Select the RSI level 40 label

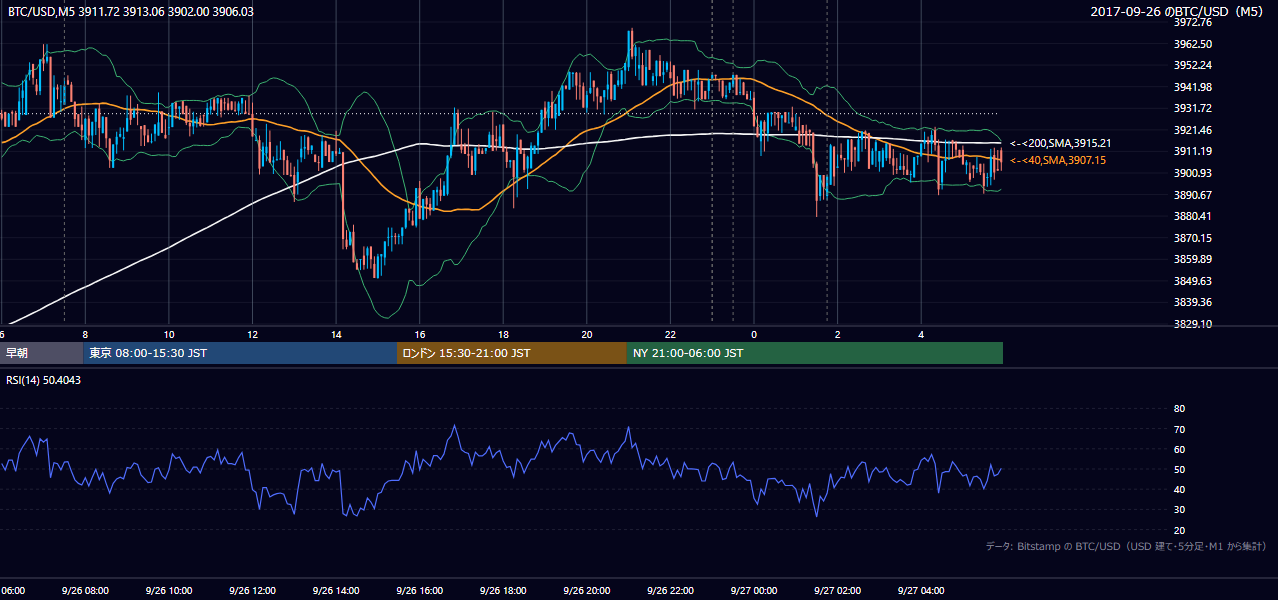click(x=1179, y=490)
